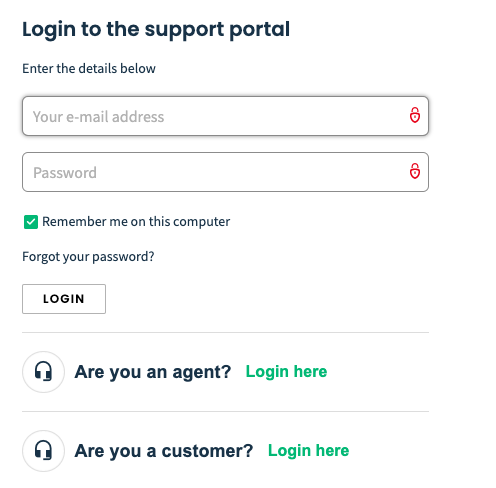The image size is (496, 488).
Task: Open agent 'Login here' link
Action: (x=286, y=372)
